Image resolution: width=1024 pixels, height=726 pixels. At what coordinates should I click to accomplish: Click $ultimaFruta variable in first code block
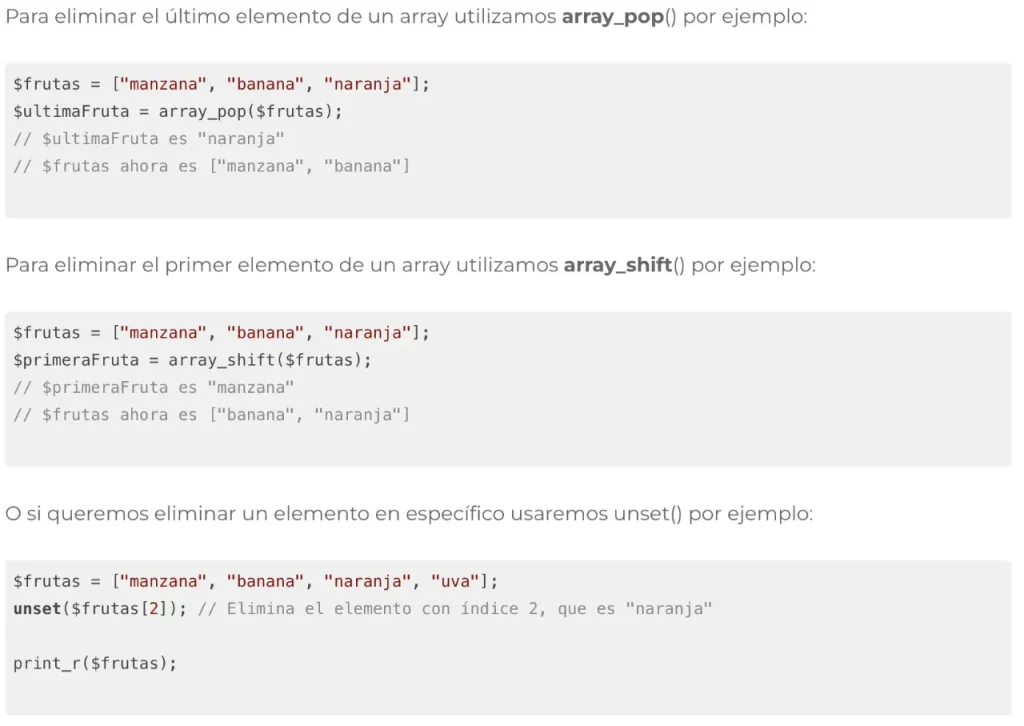[x=71, y=112]
